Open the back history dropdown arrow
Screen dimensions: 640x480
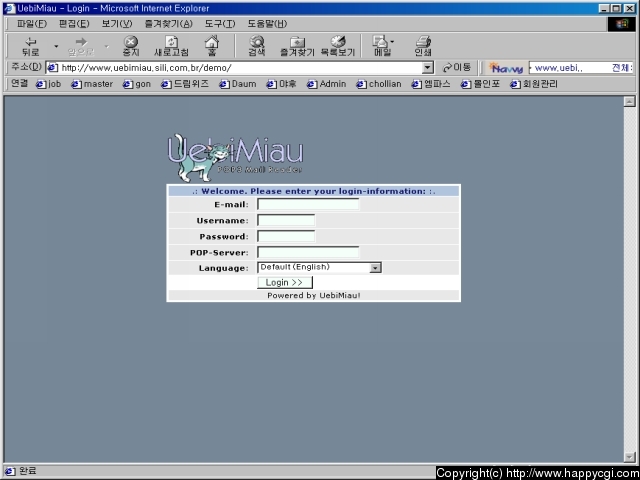pos(56,46)
